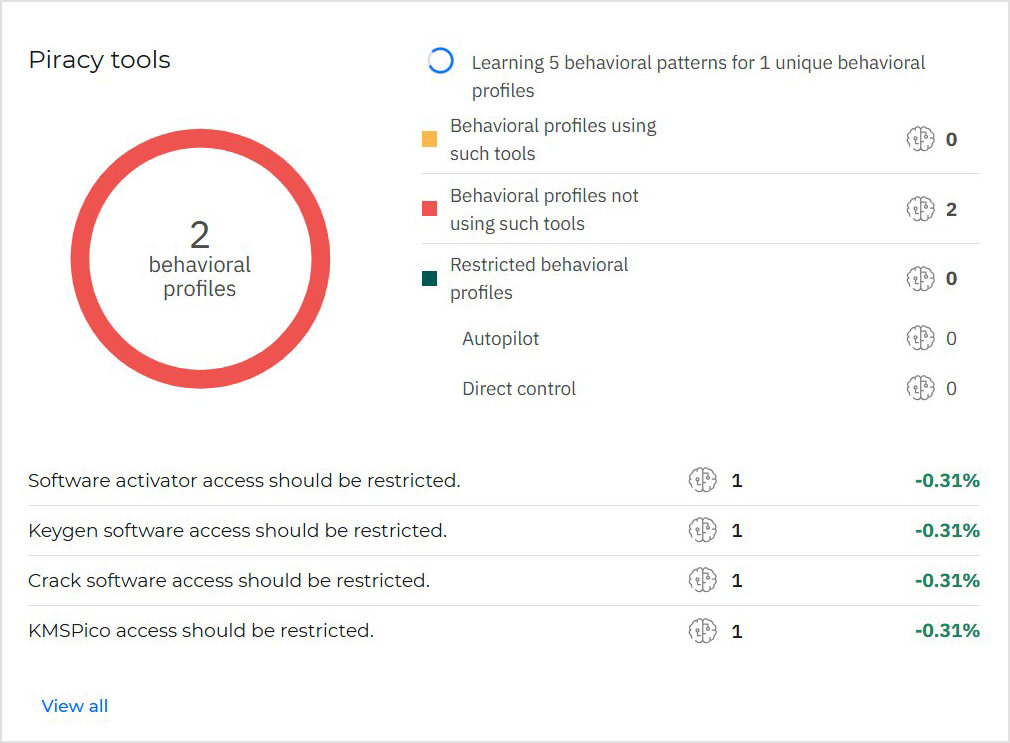Click the Piracy tools widget title
1010x743 pixels.
99,60
